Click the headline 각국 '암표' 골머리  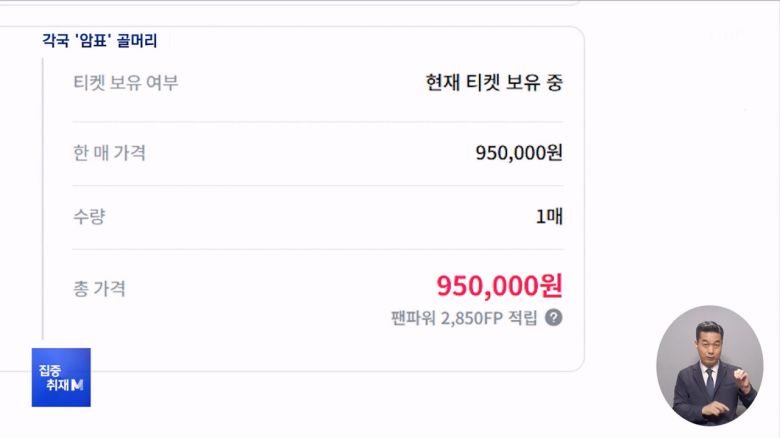(99, 40)
